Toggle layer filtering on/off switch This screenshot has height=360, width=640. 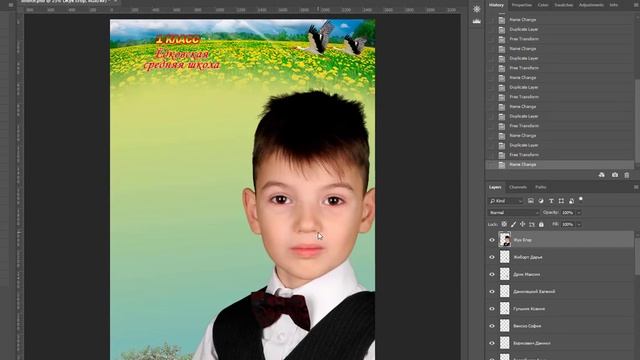click(x=581, y=199)
